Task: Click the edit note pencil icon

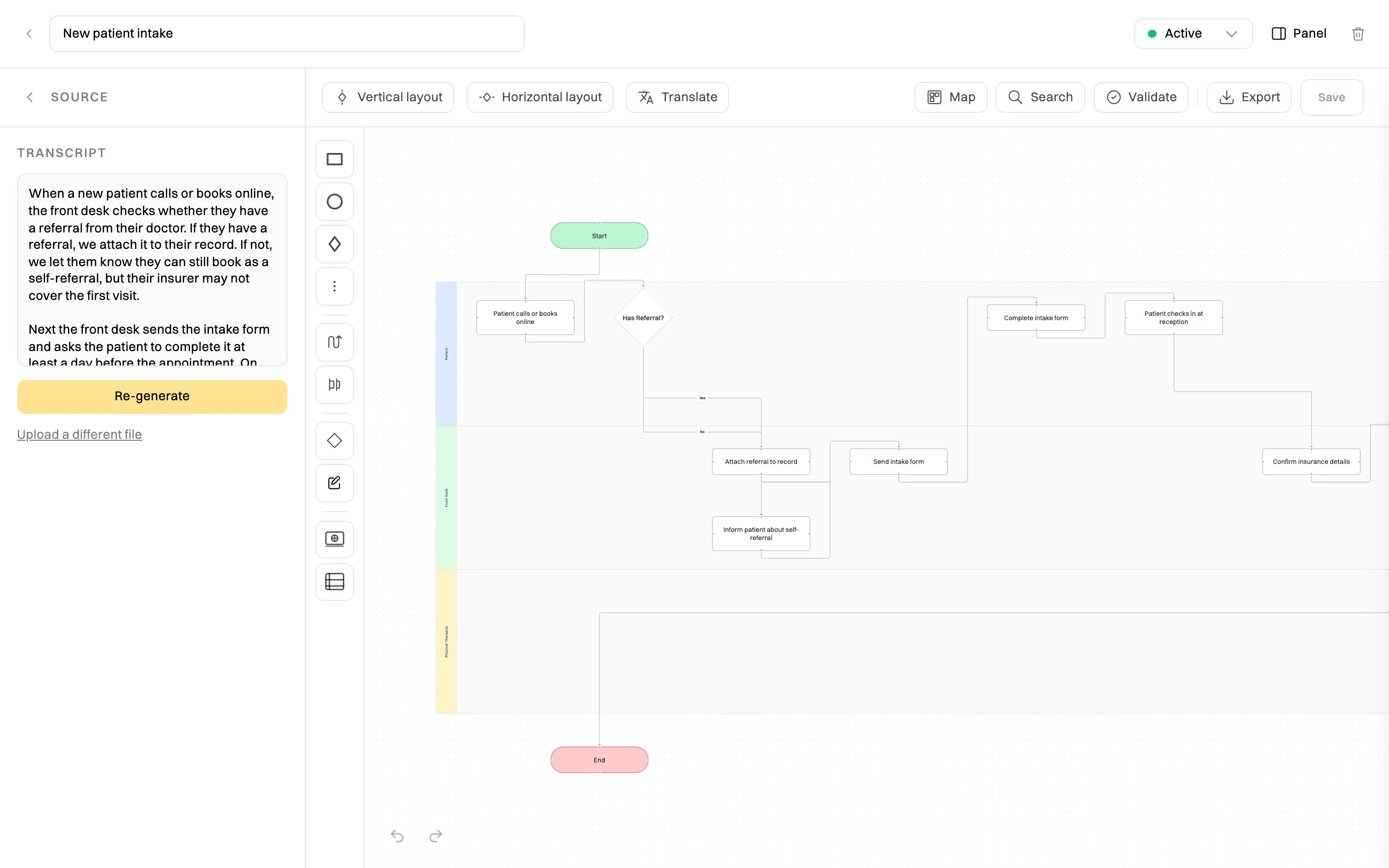Action: pyautogui.click(x=335, y=483)
